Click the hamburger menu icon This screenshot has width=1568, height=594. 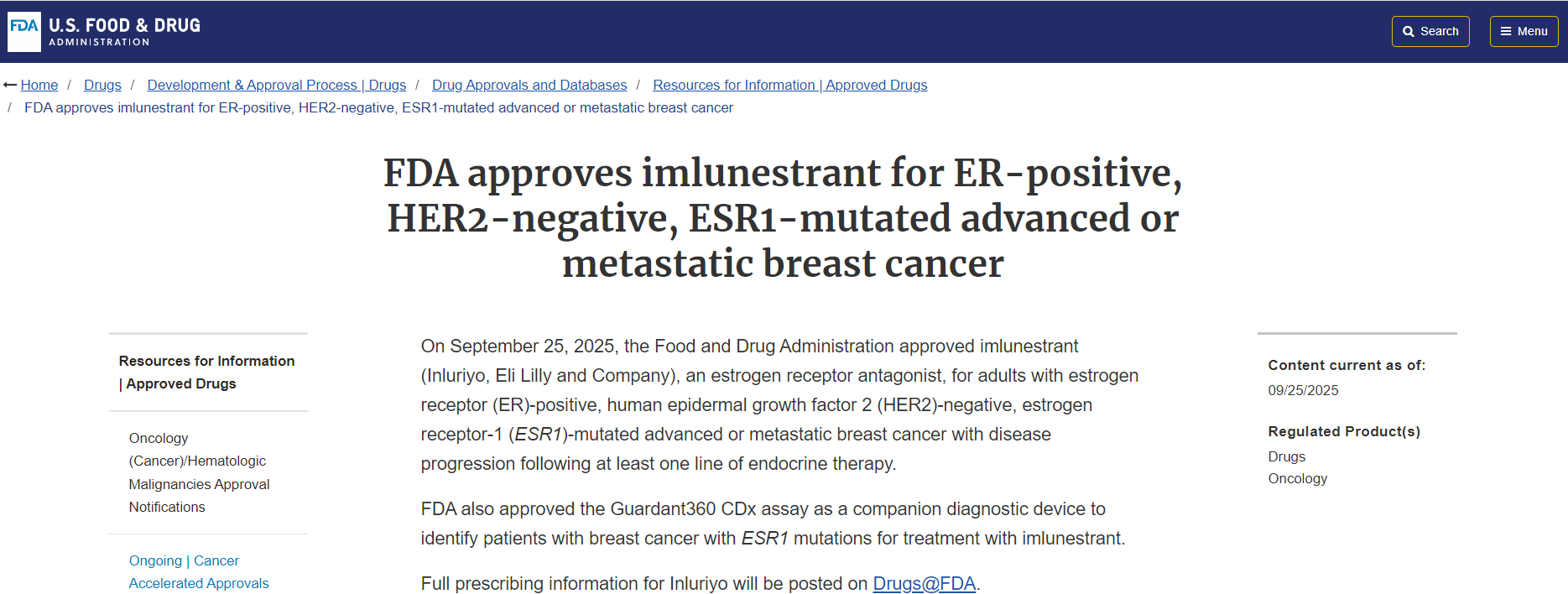[x=1506, y=32]
